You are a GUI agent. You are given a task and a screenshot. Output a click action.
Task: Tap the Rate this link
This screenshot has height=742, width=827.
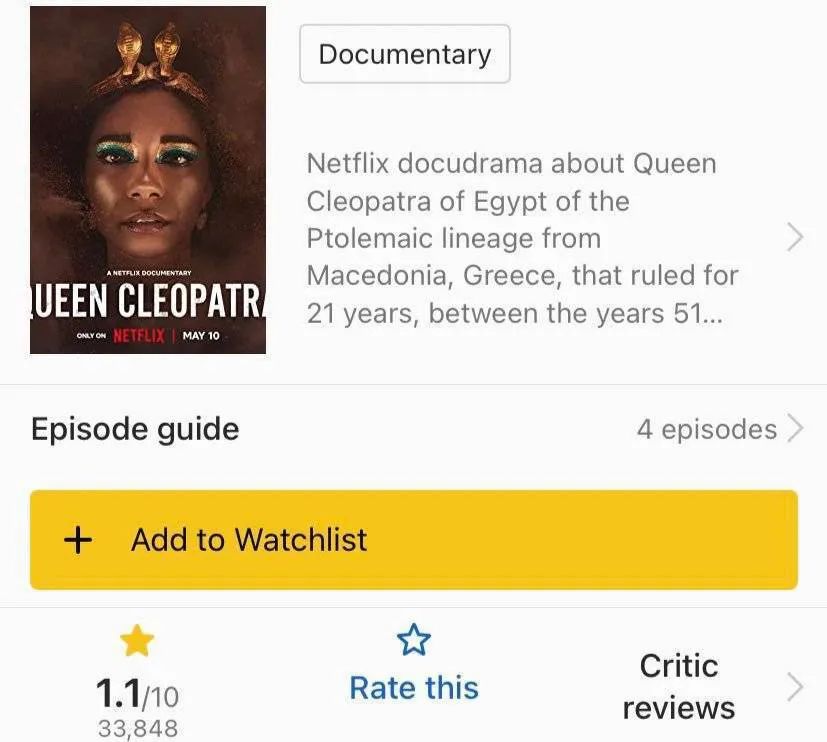[x=414, y=688]
